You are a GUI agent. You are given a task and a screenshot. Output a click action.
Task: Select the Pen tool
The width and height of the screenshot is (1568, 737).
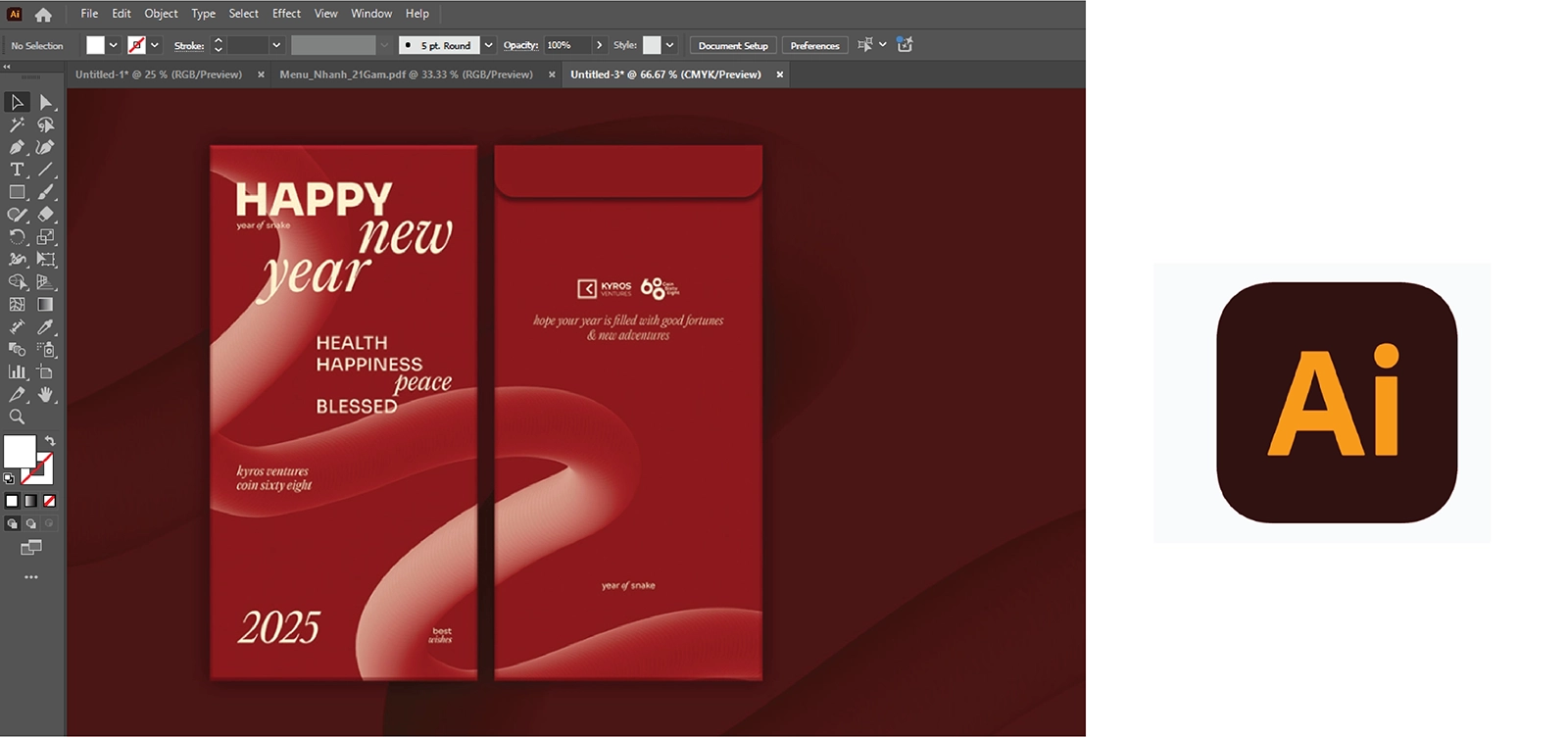click(x=17, y=147)
